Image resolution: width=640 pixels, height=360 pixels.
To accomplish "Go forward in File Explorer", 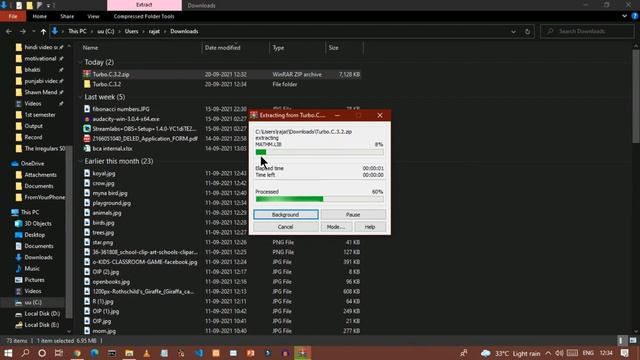I will (22, 31).
